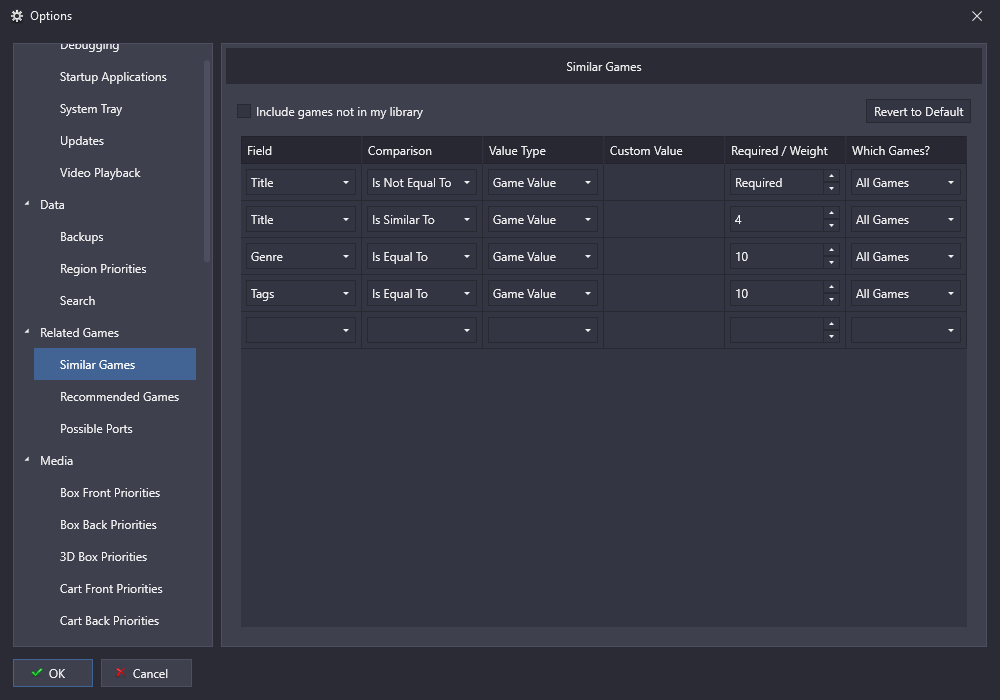Viewport: 1000px width, 700px height.
Task: Open empty row Value Type dropdown
Action: click(543, 330)
